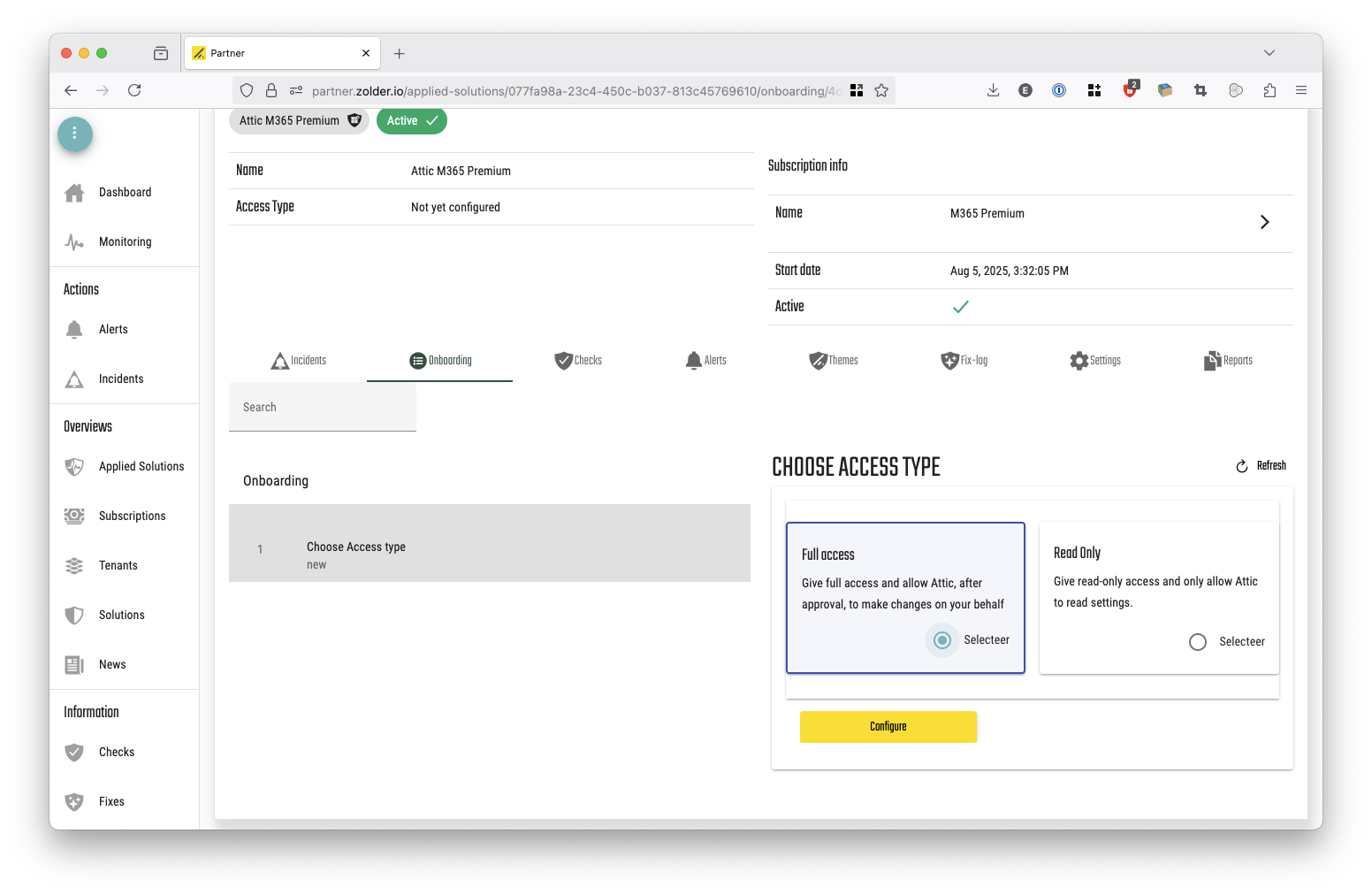Select the Read Only radio button
This screenshot has width=1372, height=895.
point(1198,642)
